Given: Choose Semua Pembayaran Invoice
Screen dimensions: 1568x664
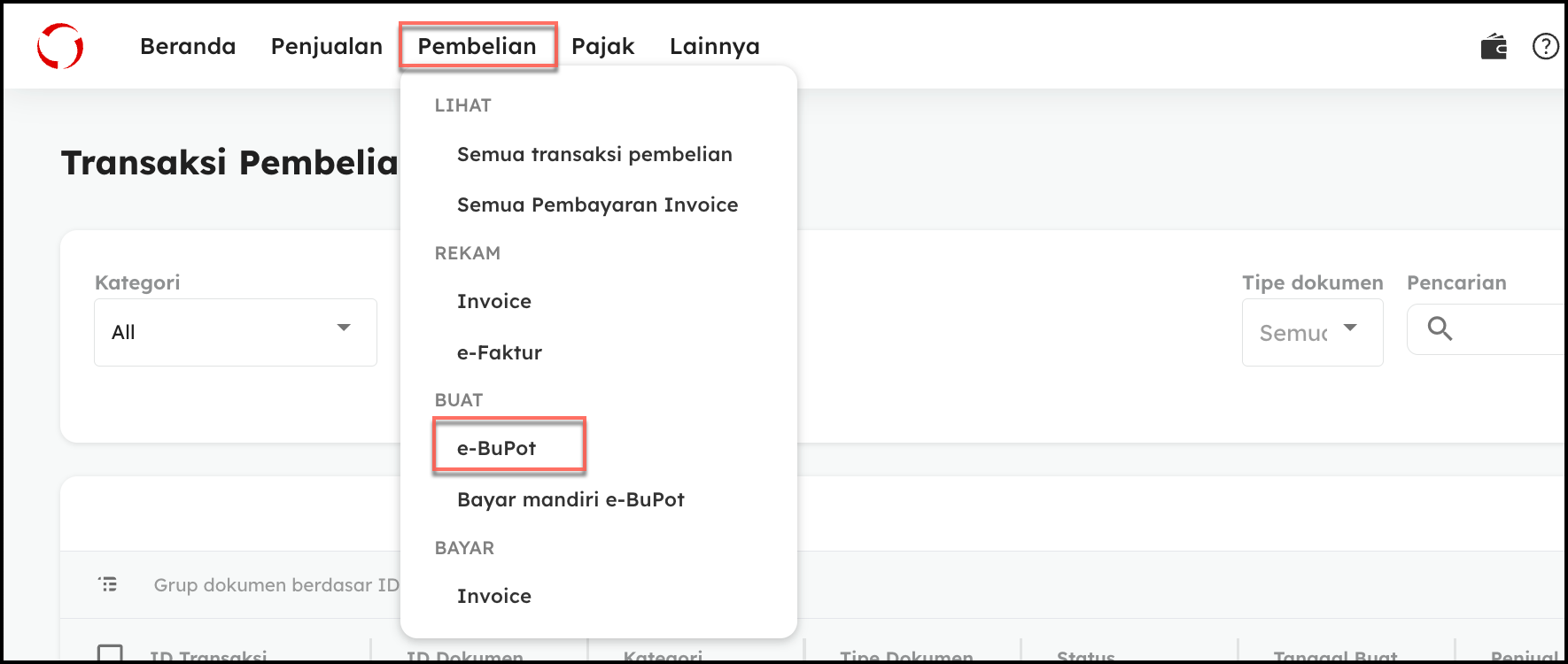Looking at the screenshot, I should (x=597, y=205).
